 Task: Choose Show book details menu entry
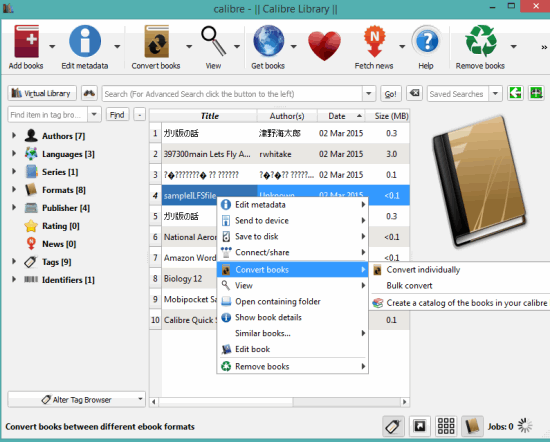(293, 317)
